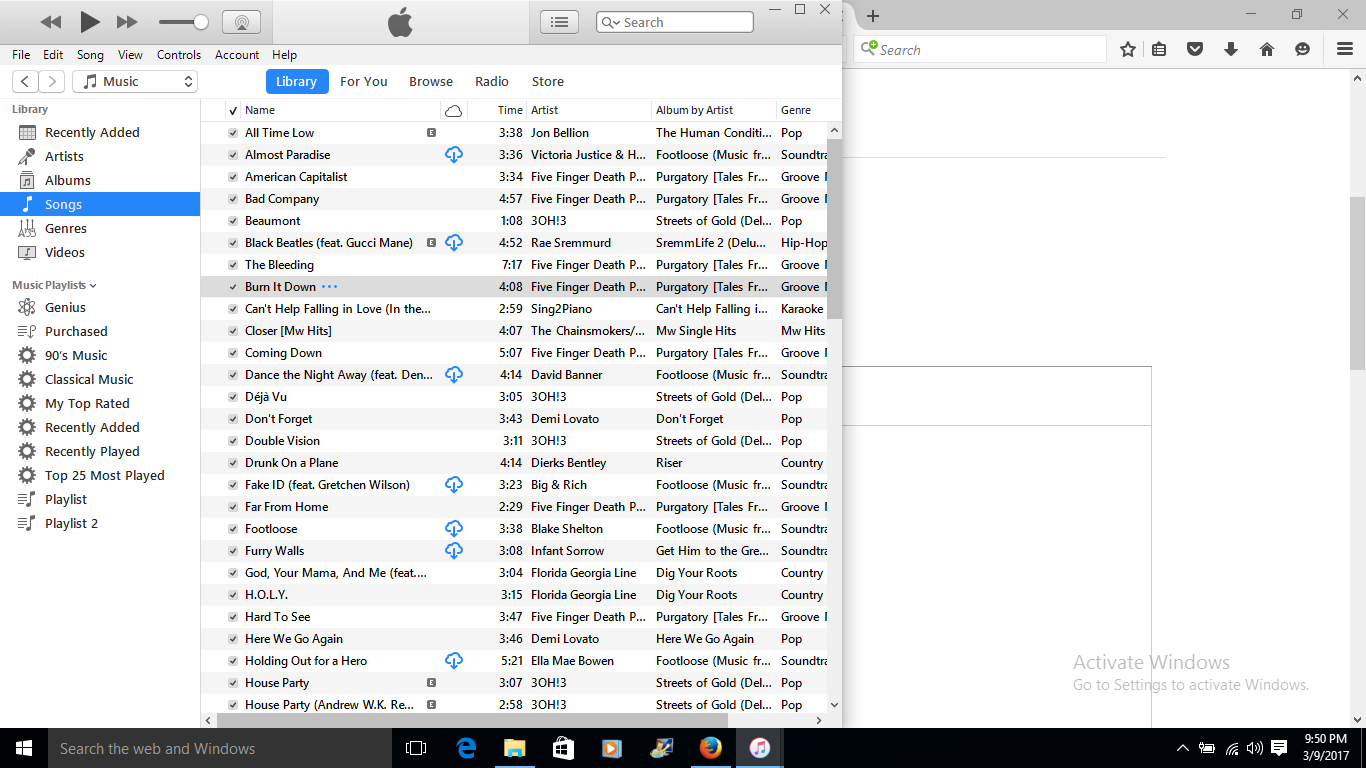Sort songs by the Artist column header

pos(588,110)
